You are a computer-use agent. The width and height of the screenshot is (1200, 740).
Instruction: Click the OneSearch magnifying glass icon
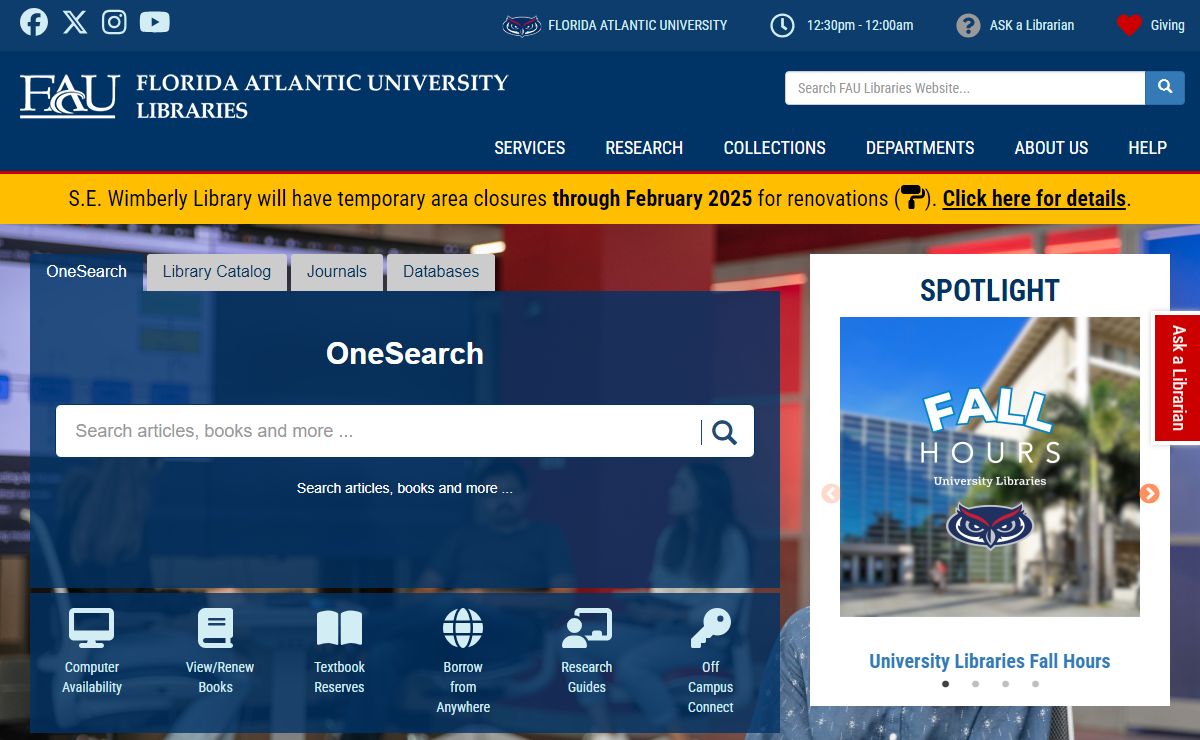725,432
